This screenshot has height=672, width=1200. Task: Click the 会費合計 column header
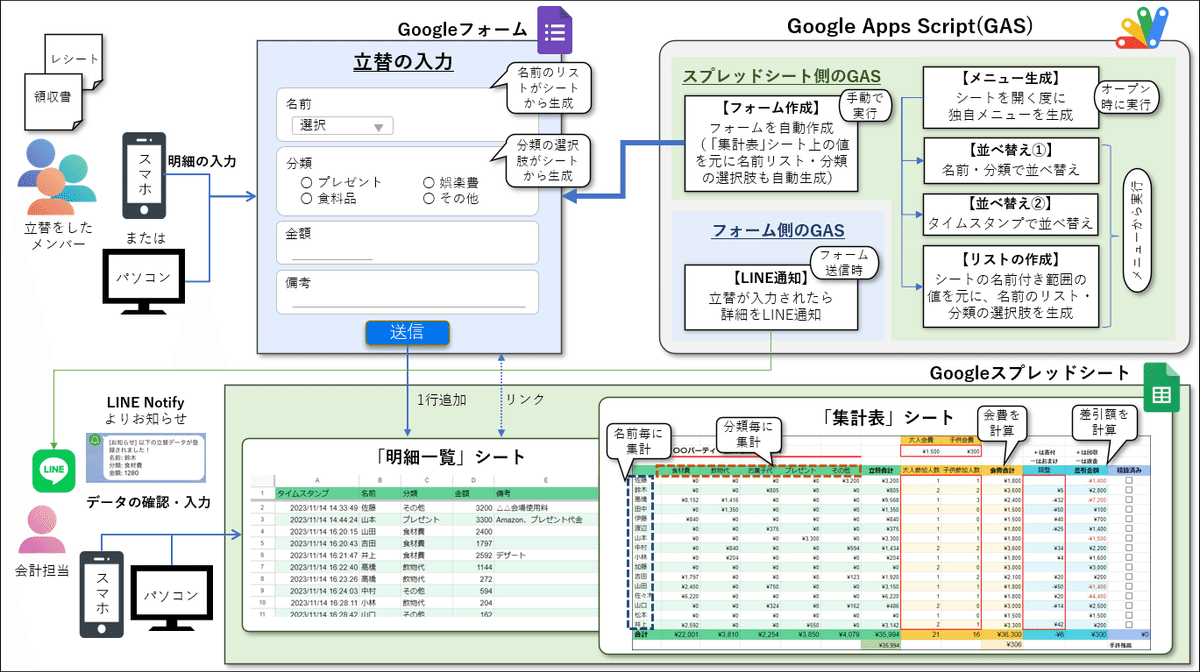1002,470
